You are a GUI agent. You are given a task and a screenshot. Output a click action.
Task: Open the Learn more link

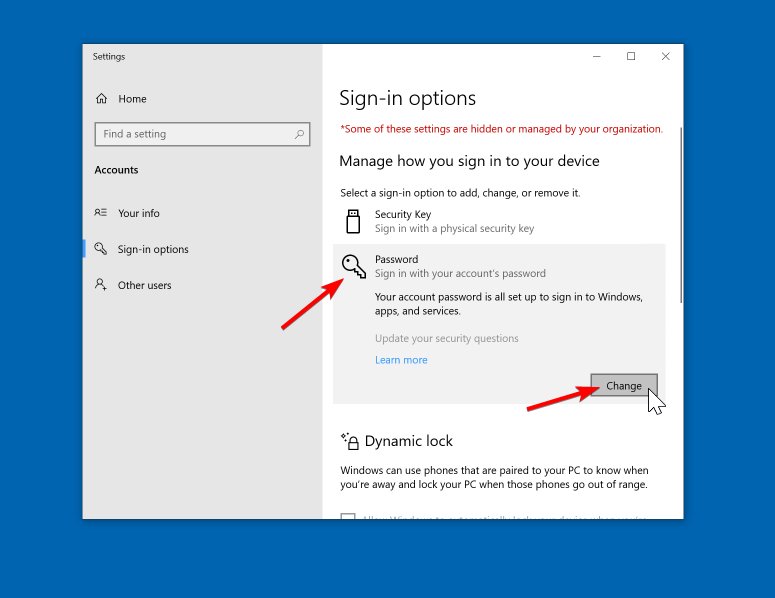click(x=401, y=360)
